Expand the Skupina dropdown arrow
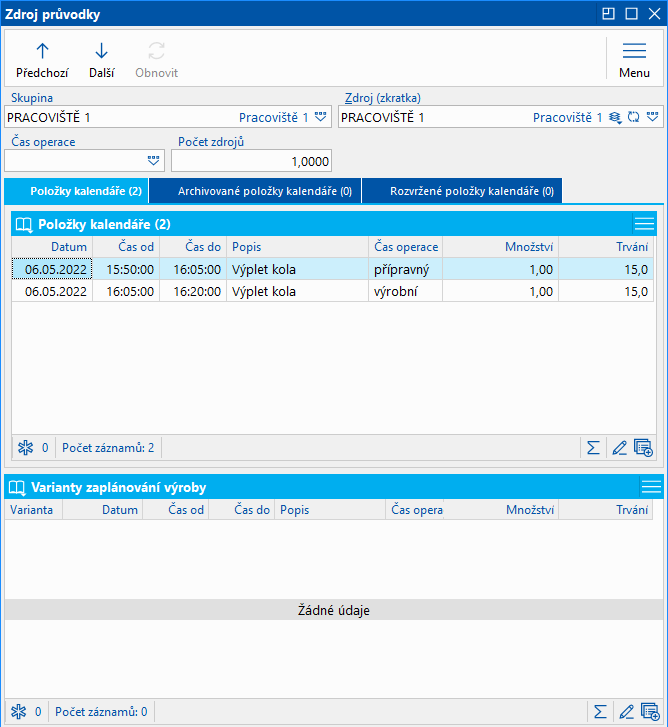This screenshot has height=727, width=668. click(x=321, y=117)
